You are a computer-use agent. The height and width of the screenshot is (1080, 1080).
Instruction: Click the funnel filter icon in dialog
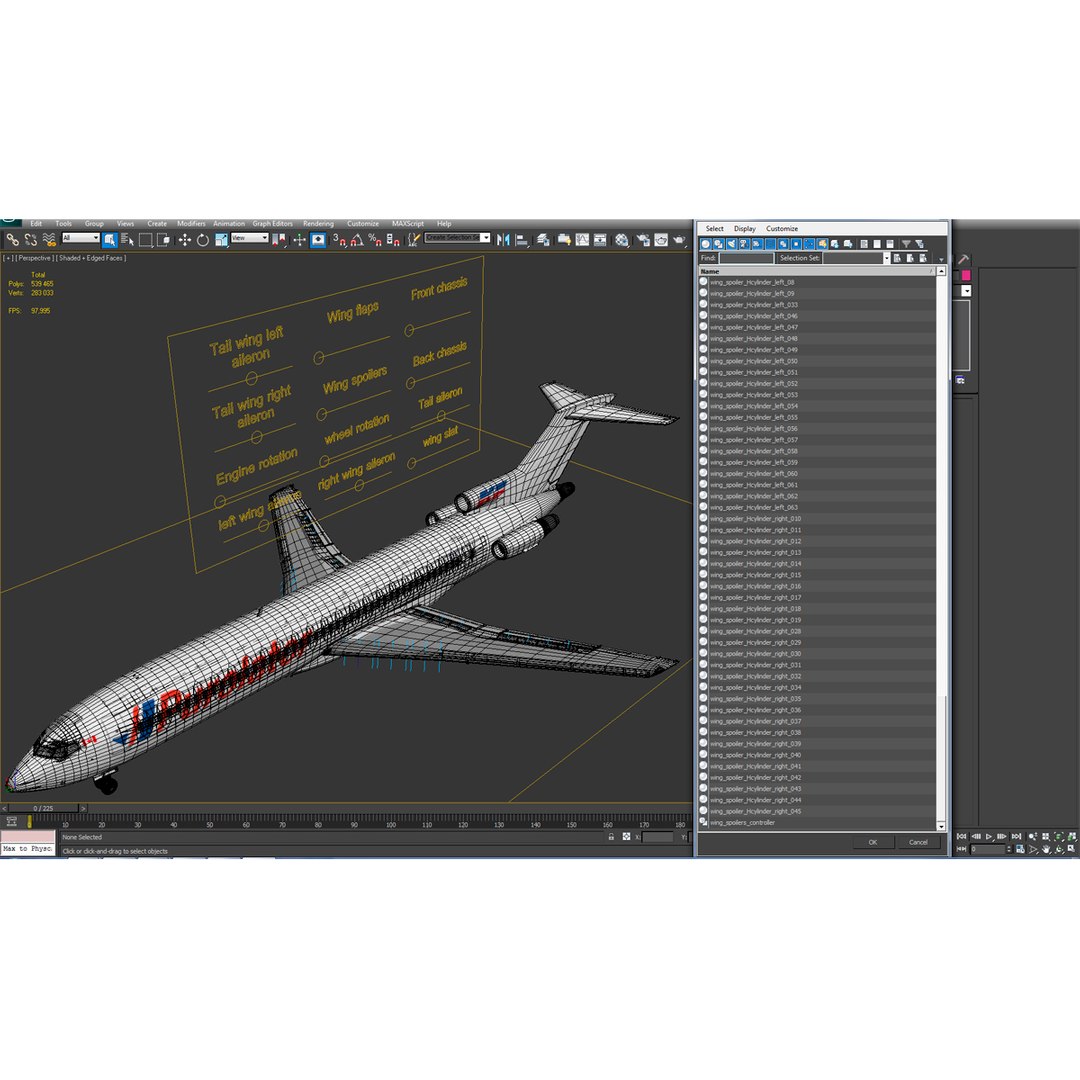pyautogui.click(x=906, y=244)
